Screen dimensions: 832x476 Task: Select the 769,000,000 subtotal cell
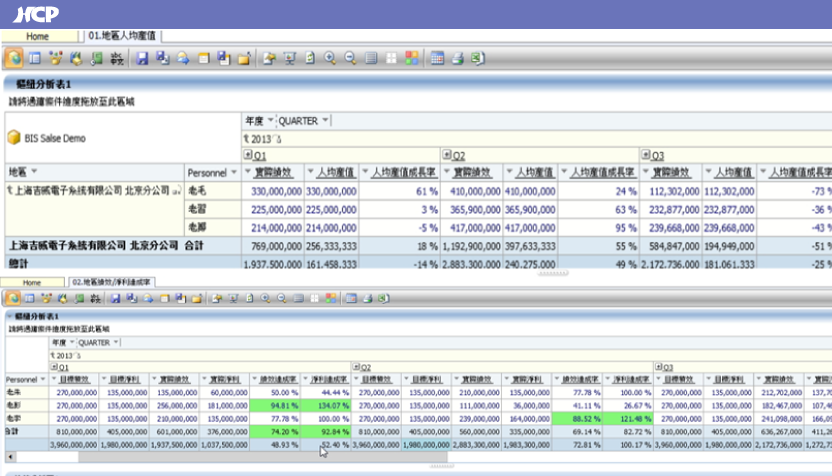(x=273, y=246)
